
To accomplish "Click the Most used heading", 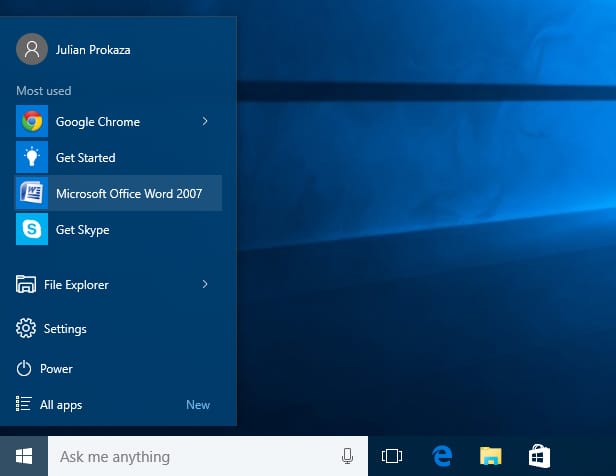I will point(44,91).
